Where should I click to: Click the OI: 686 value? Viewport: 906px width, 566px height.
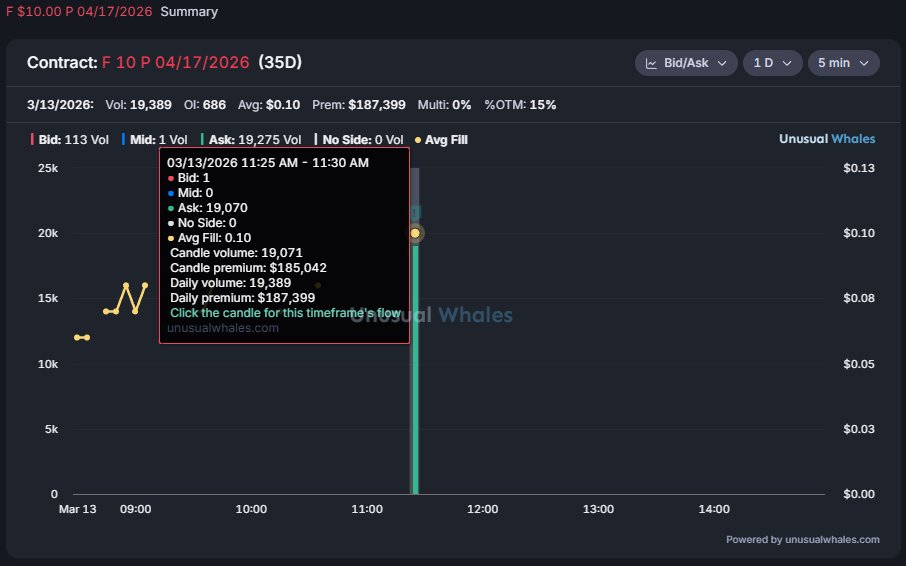205,105
